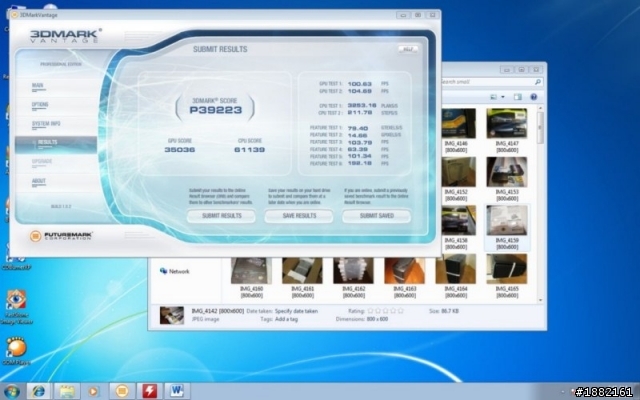The height and width of the screenshot is (400, 640).
Task: Maximize the Explorer window
Action: 521,70
